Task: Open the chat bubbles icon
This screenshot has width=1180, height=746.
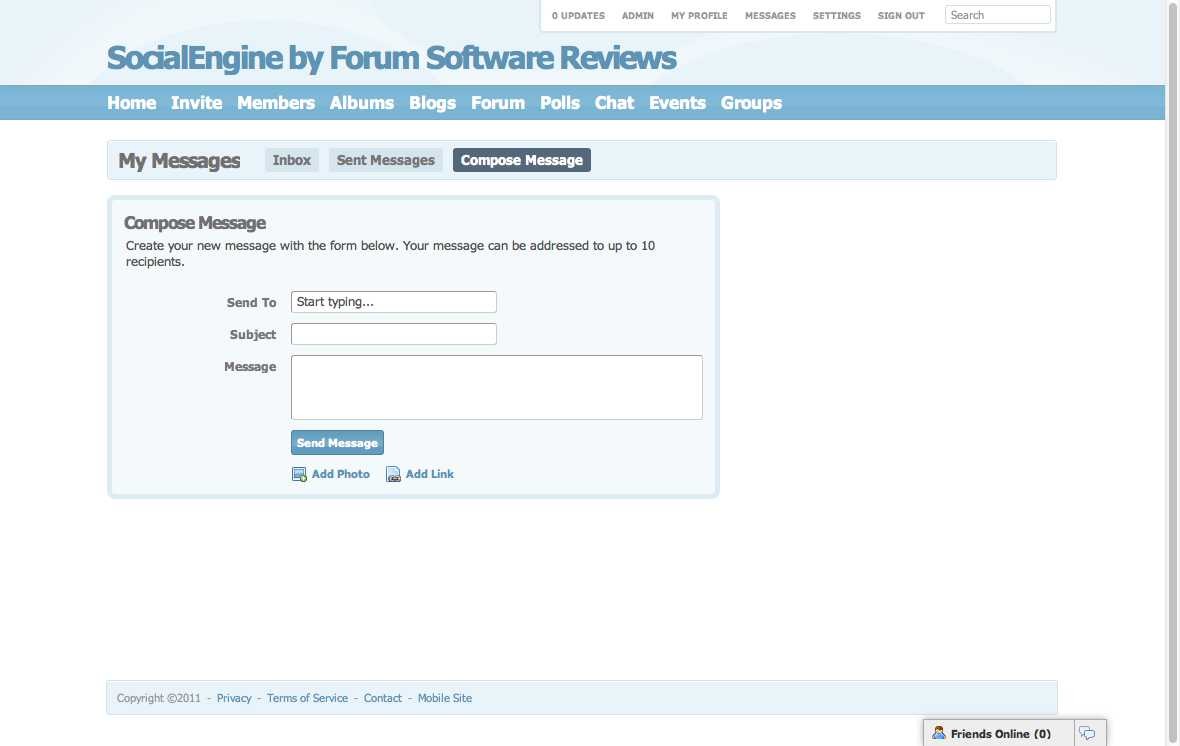Action: 1087,733
